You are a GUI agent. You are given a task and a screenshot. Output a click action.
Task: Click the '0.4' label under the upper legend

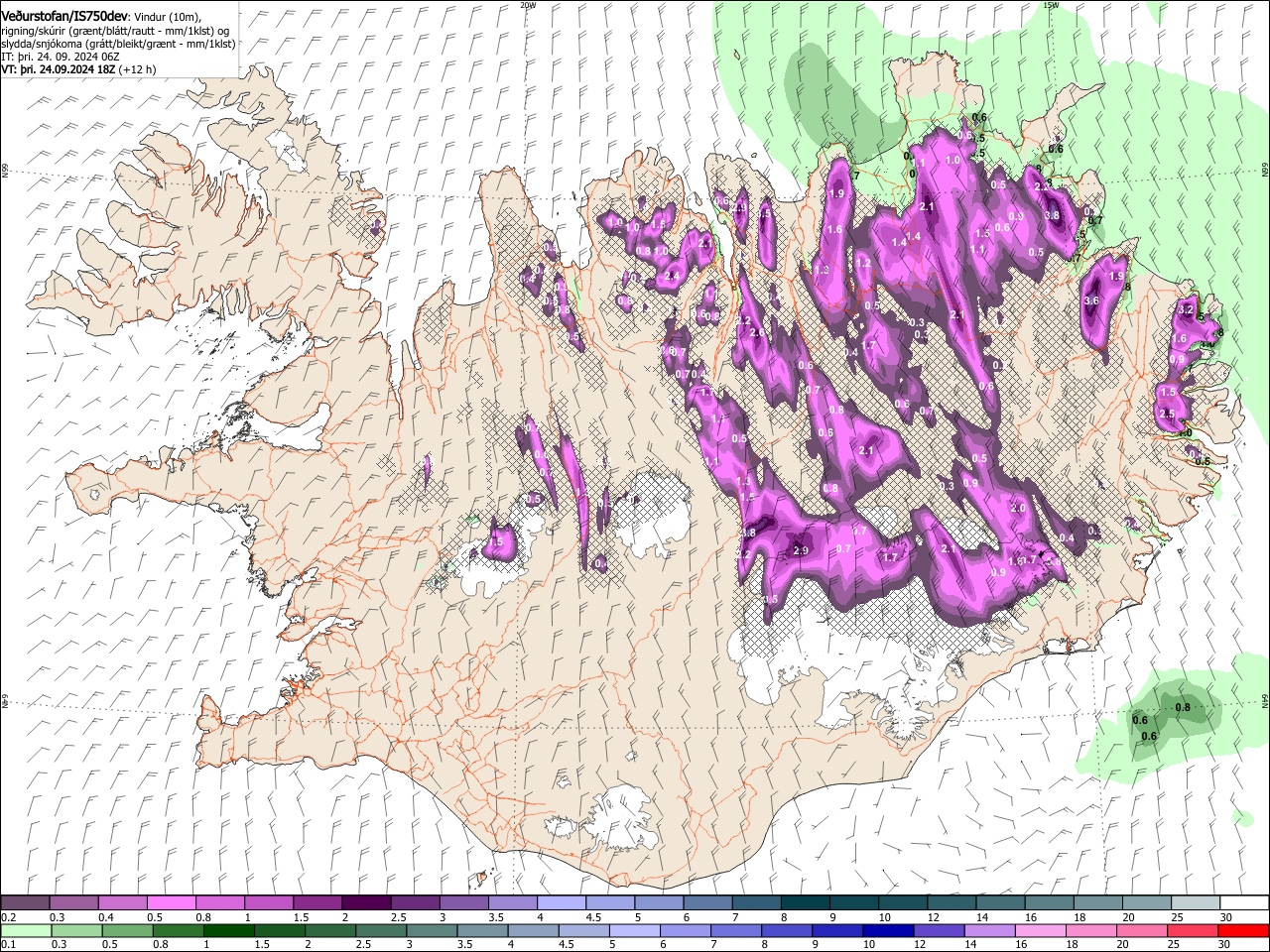pos(106,917)
